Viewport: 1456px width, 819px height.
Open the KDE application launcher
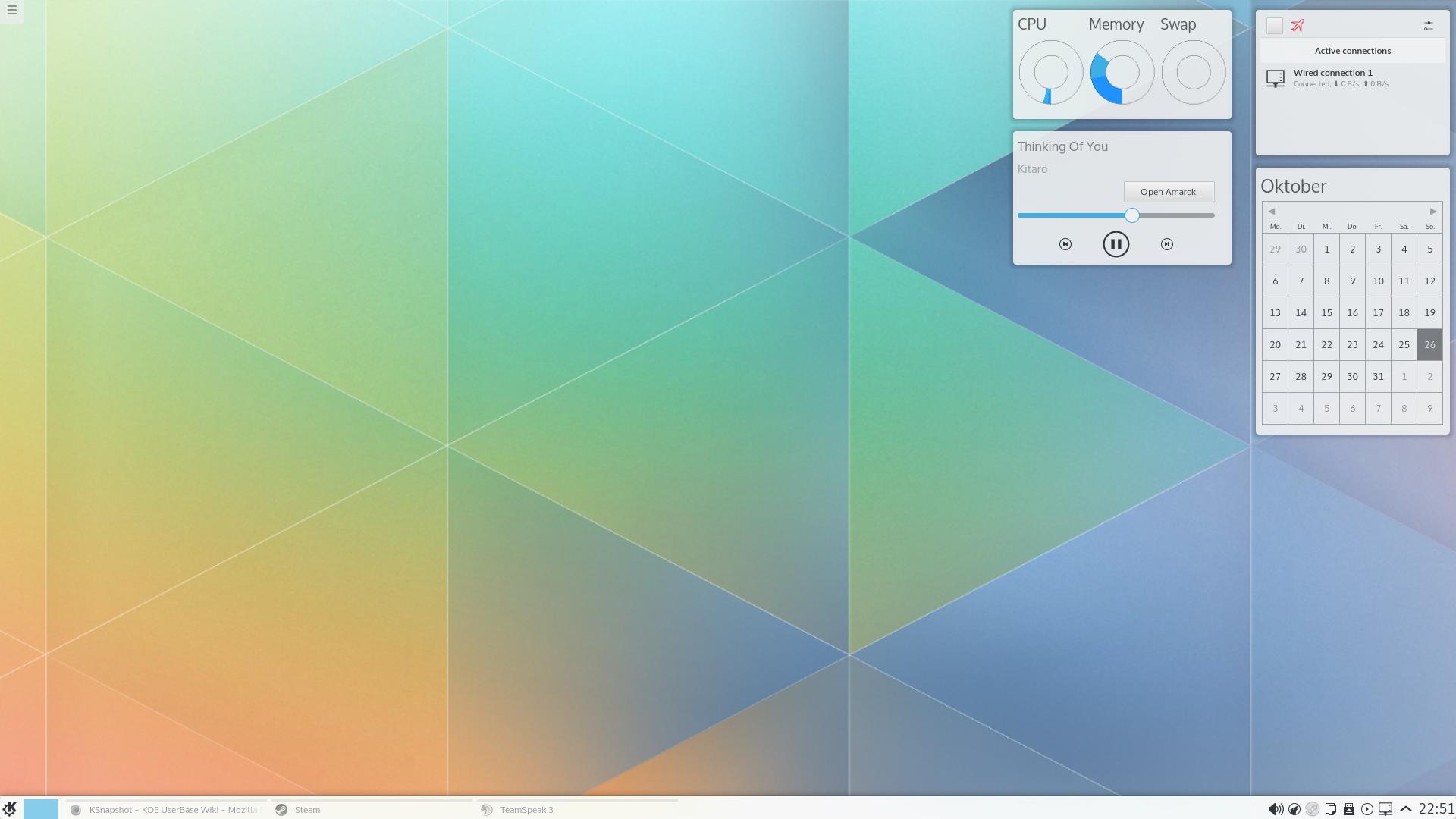click(x=9, y=809)
